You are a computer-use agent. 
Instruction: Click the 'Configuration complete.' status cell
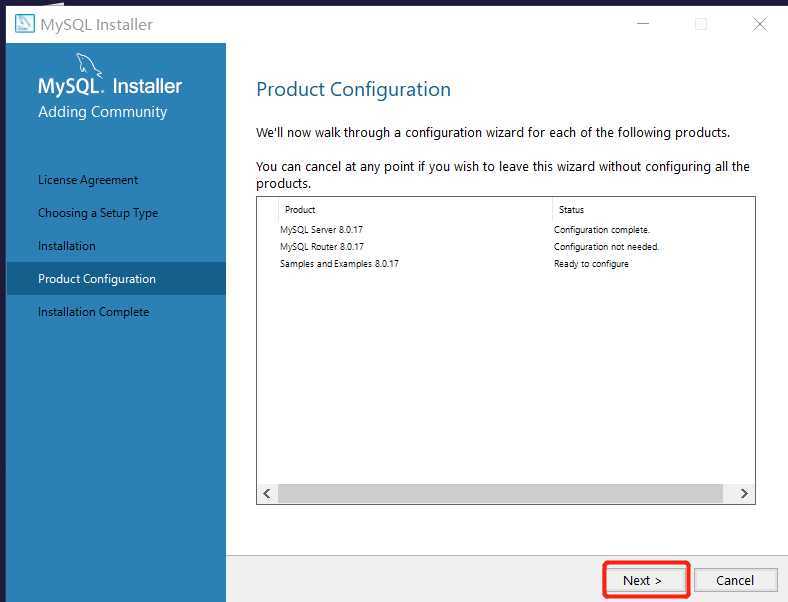tap(602, 230)
